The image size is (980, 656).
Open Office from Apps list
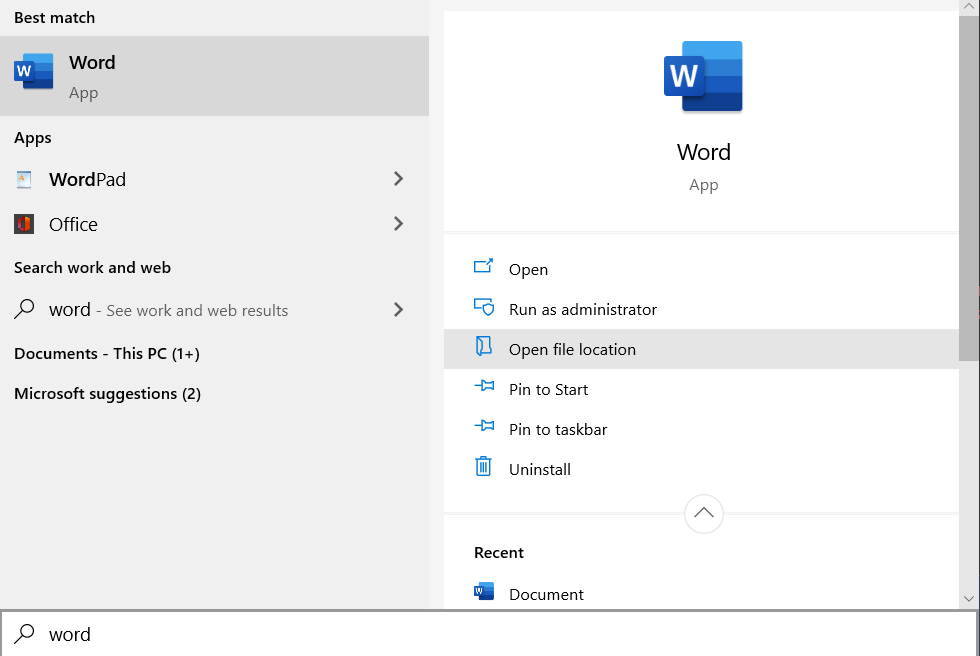[214, 224]
